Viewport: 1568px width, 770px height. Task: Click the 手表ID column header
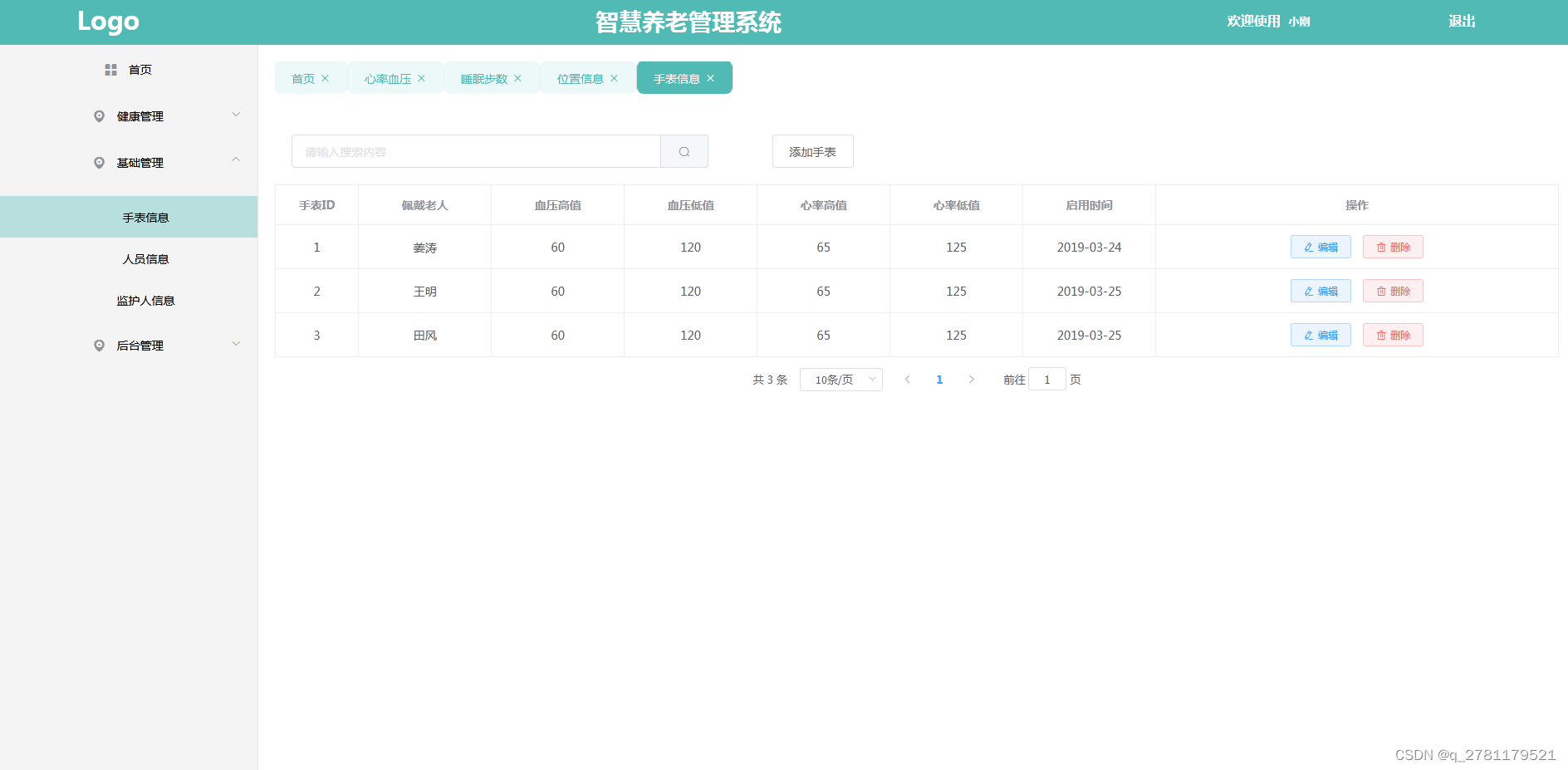(x=316, y=205)
